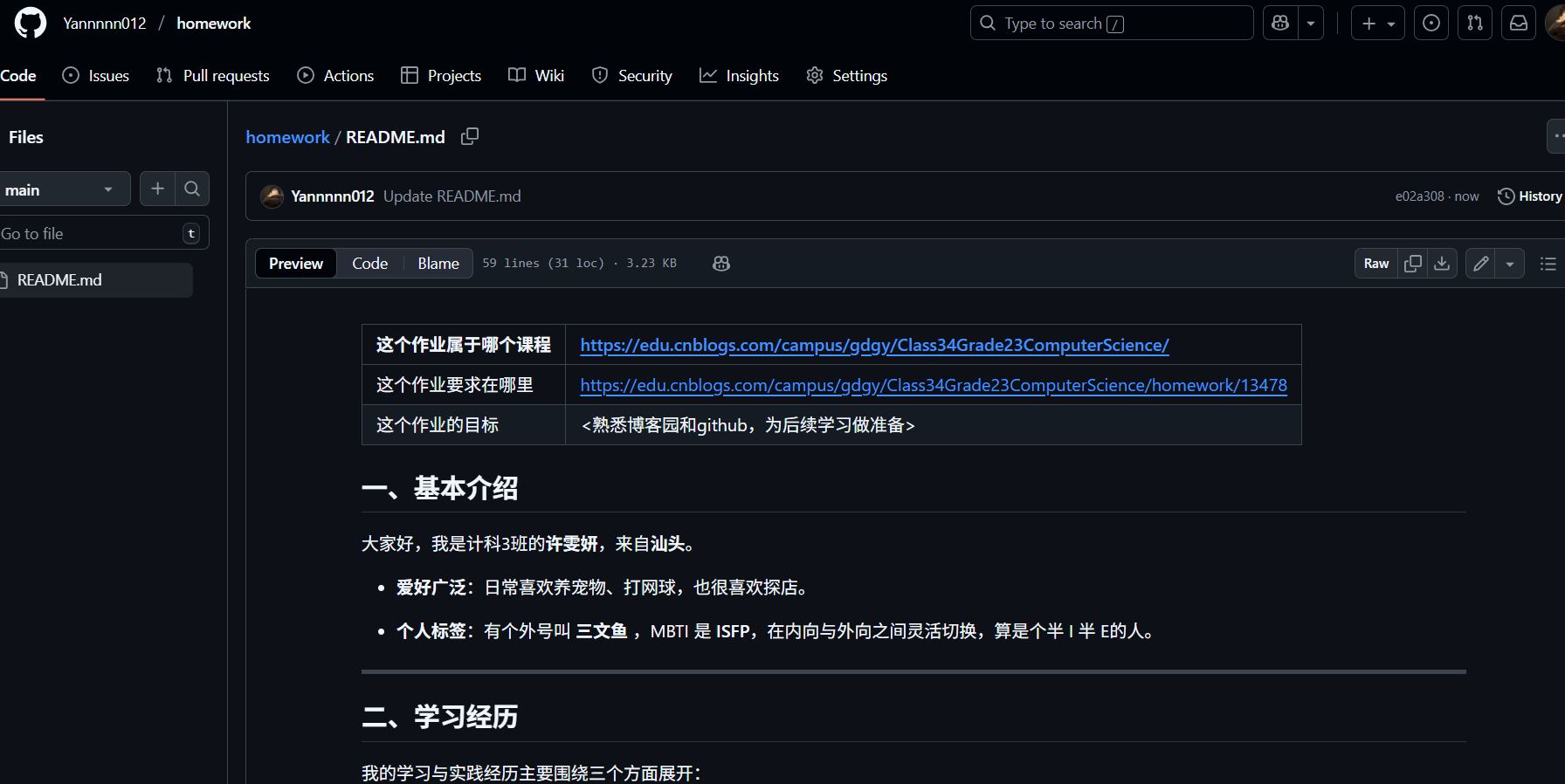
Task: Expand the Copilot dropdown arrow in header
Action: (1311, 23)
